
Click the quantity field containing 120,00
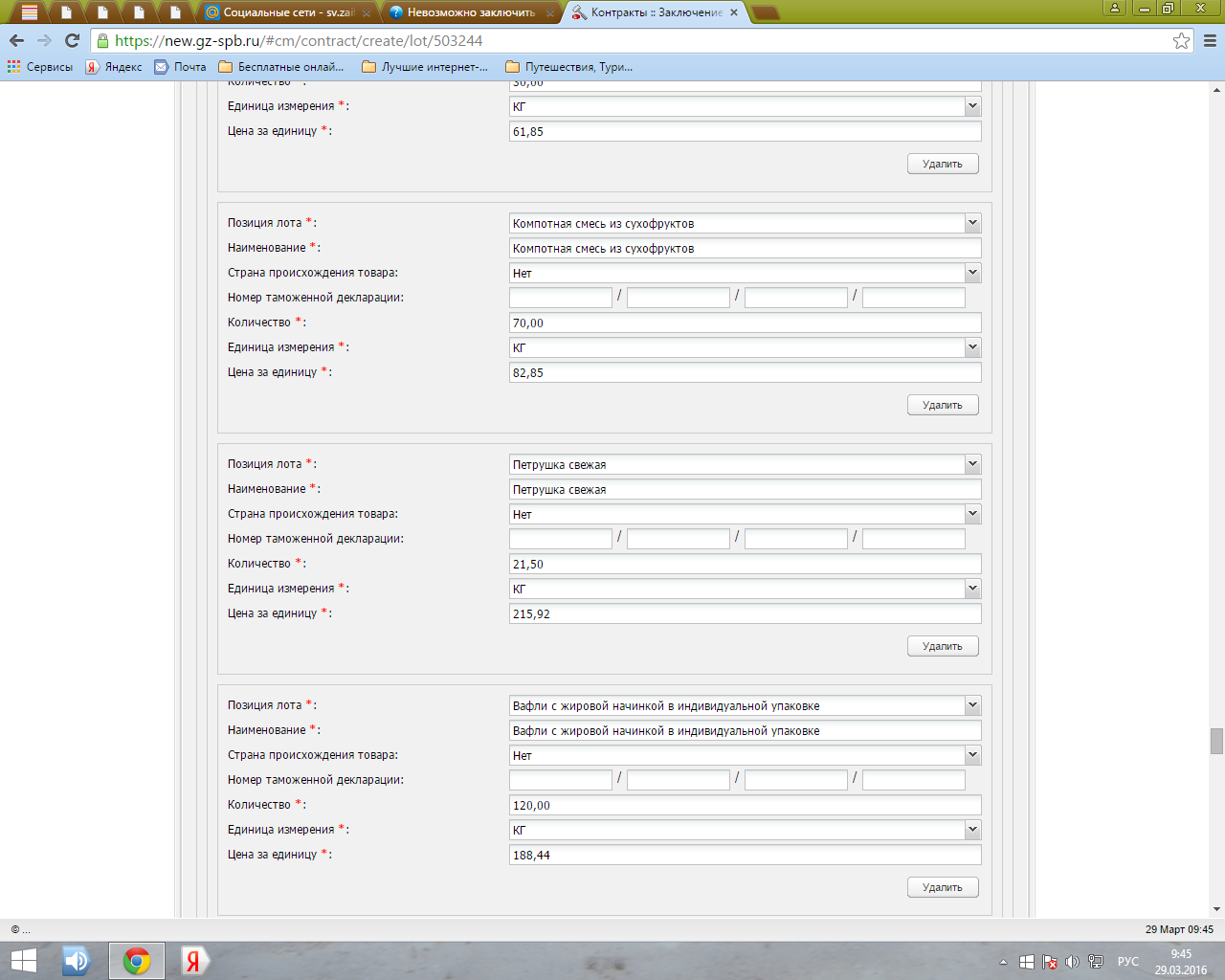click(x=746, y=805)
